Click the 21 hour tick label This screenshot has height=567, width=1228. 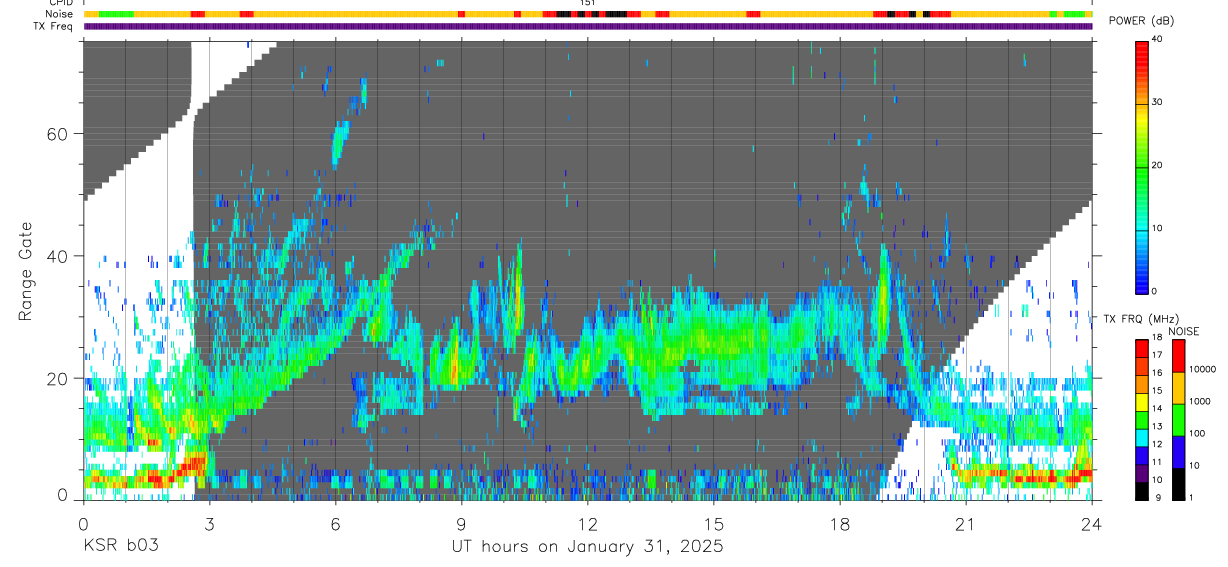[x=965, y=523]
